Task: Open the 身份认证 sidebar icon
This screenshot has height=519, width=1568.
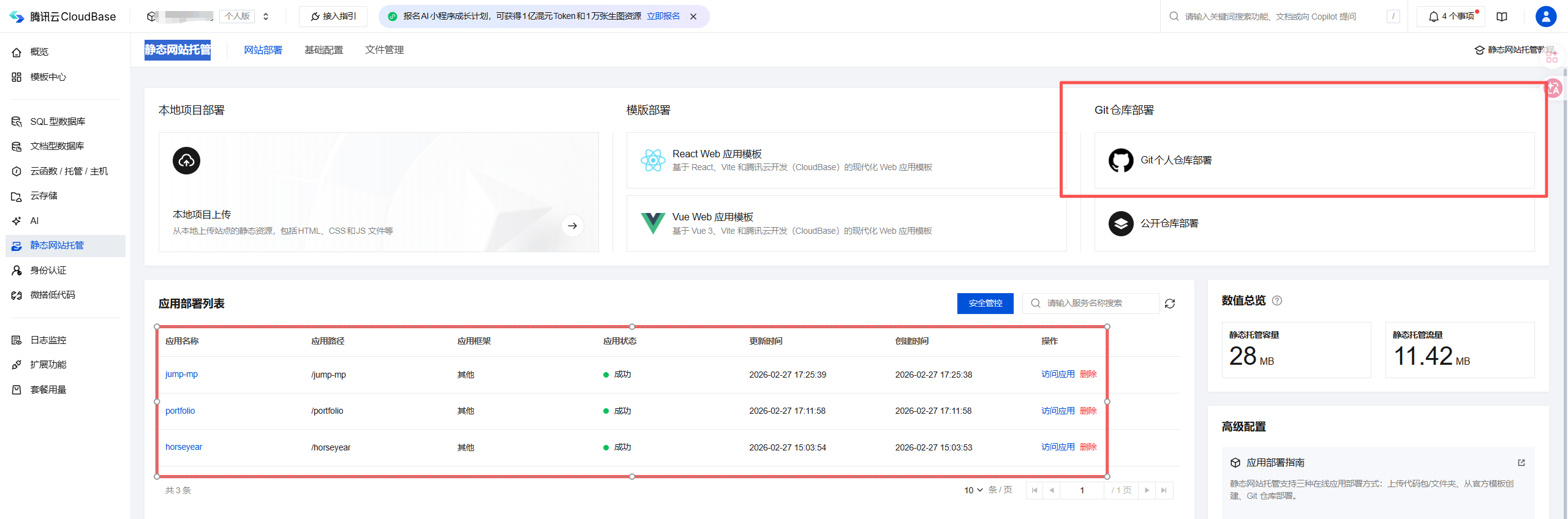Action: click(17, 271)
